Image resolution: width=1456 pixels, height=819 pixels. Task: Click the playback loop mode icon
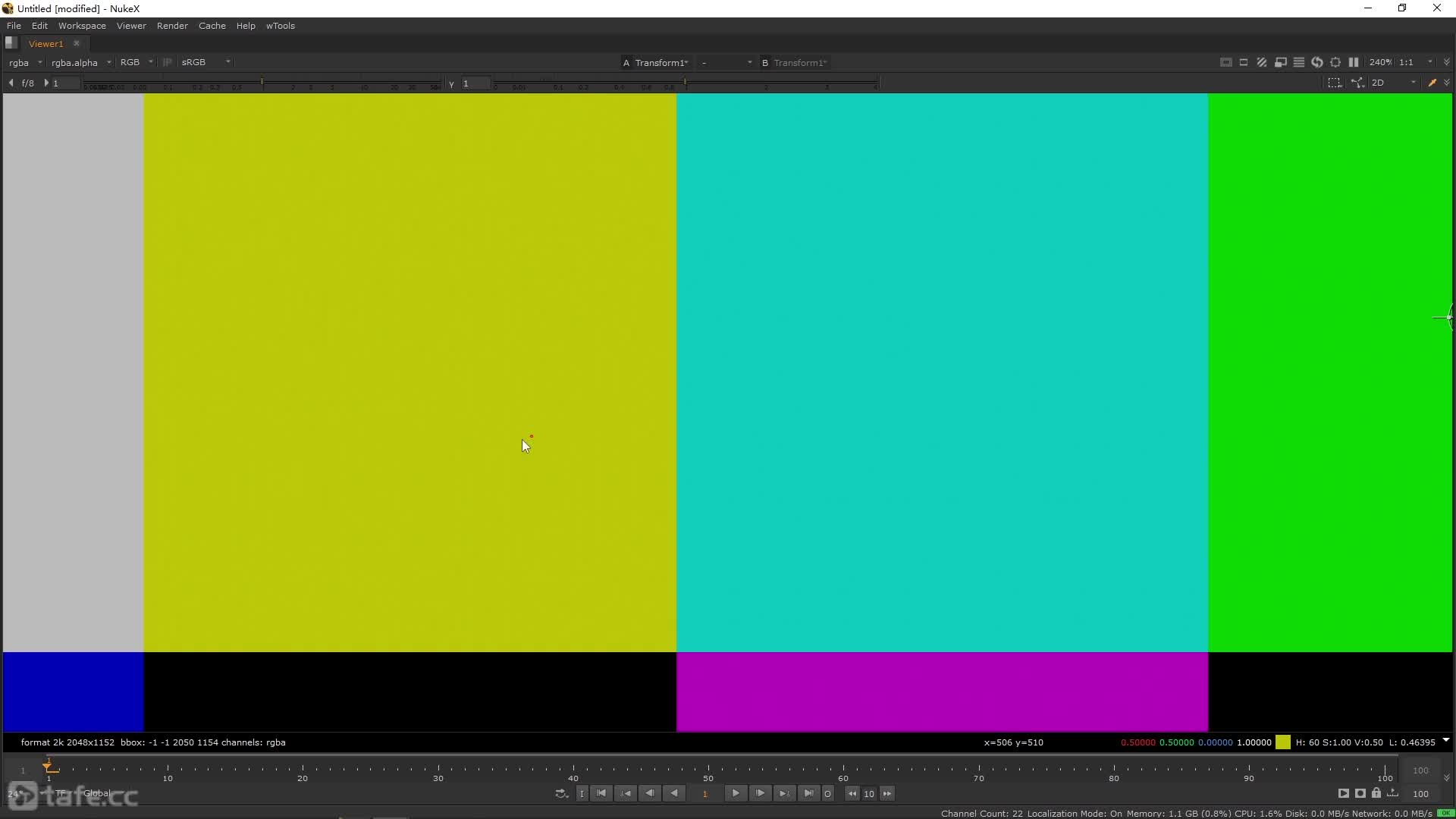[561, 793]
